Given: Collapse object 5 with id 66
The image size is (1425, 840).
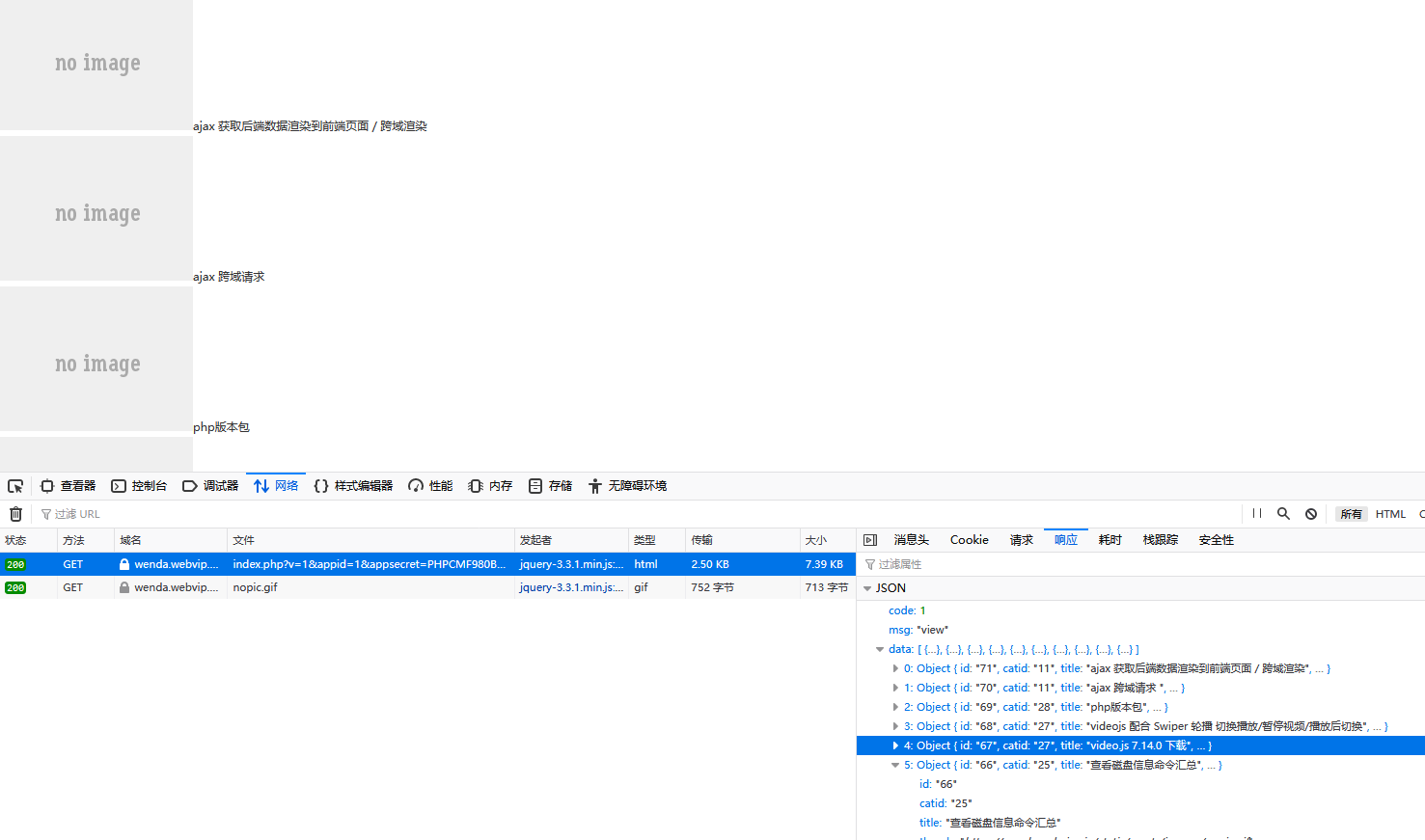Looking at the screenshot, I should [895, 765].
